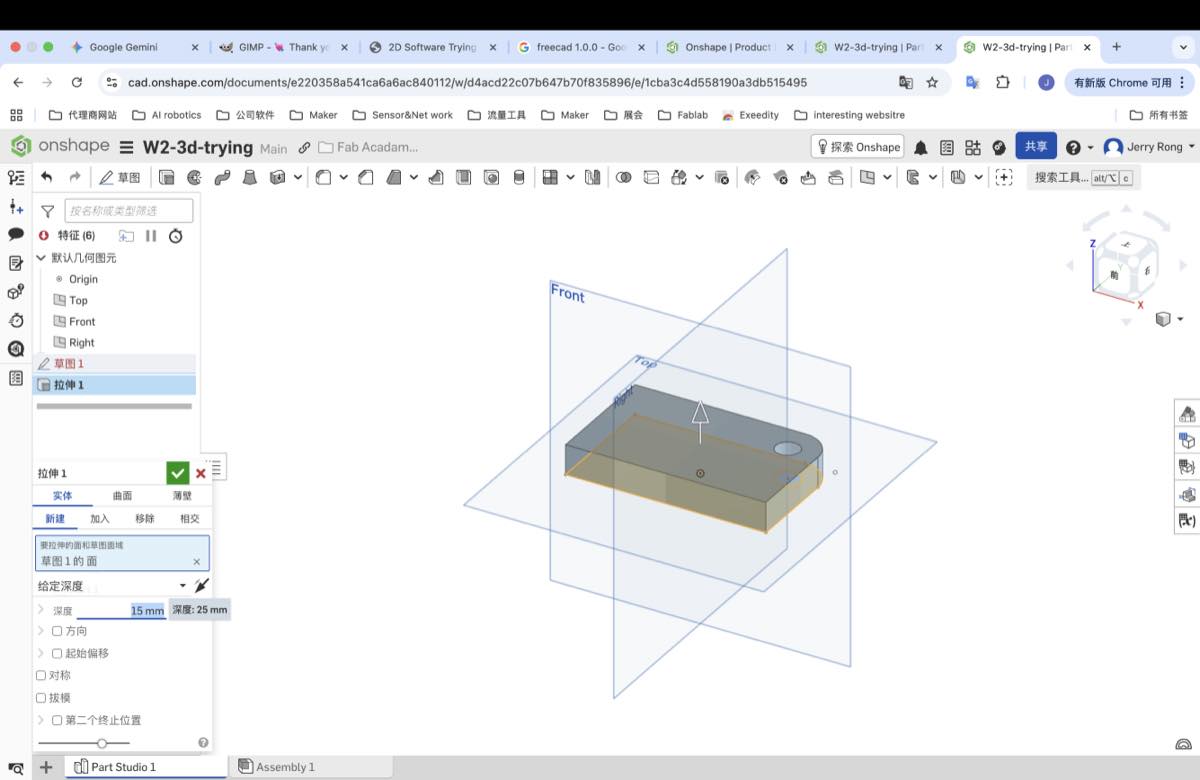This screenshot has width=1200, height=780.
Task: Select the 相交 operation tab
Action: [x=189, y=518]
